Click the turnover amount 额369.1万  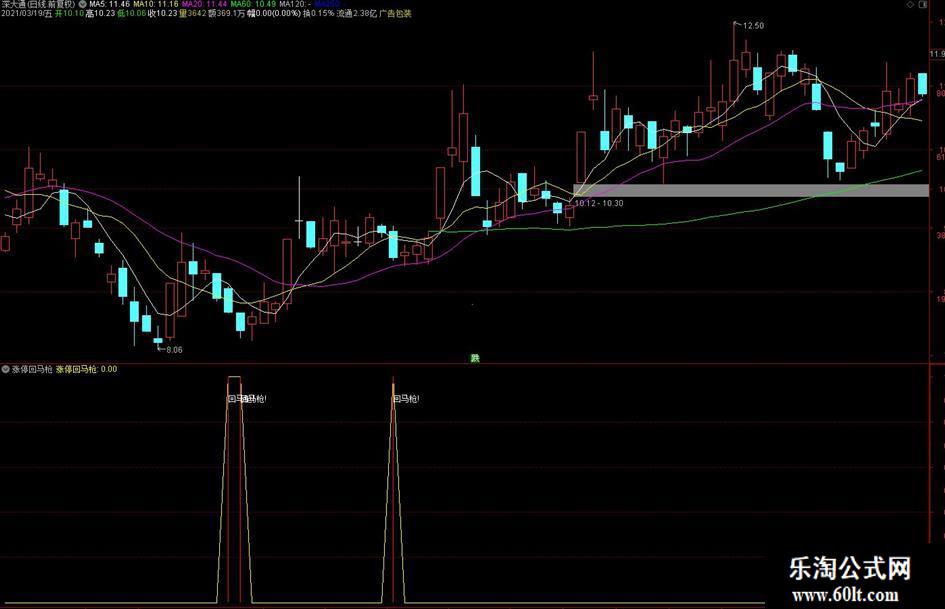pyautogui.click(x=227, y=13)
